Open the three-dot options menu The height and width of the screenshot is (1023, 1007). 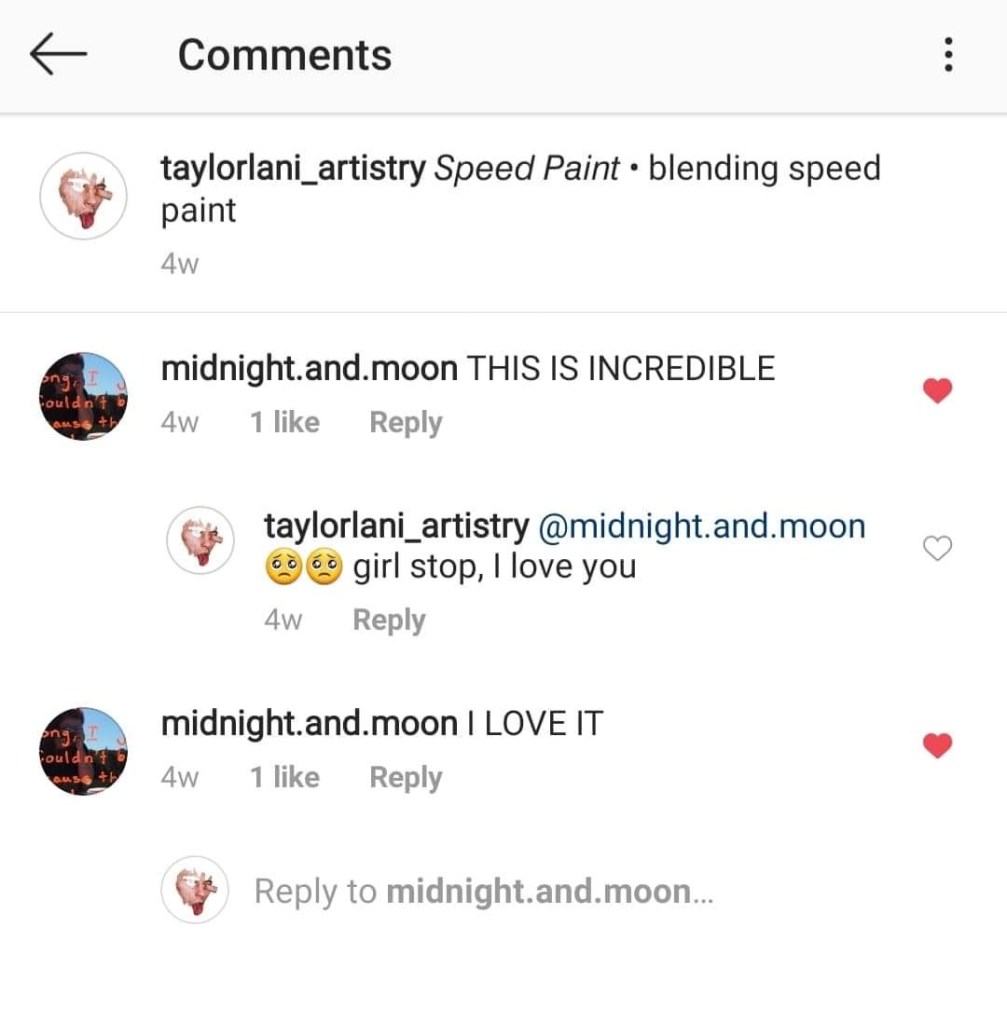click(x=948, y=55)
